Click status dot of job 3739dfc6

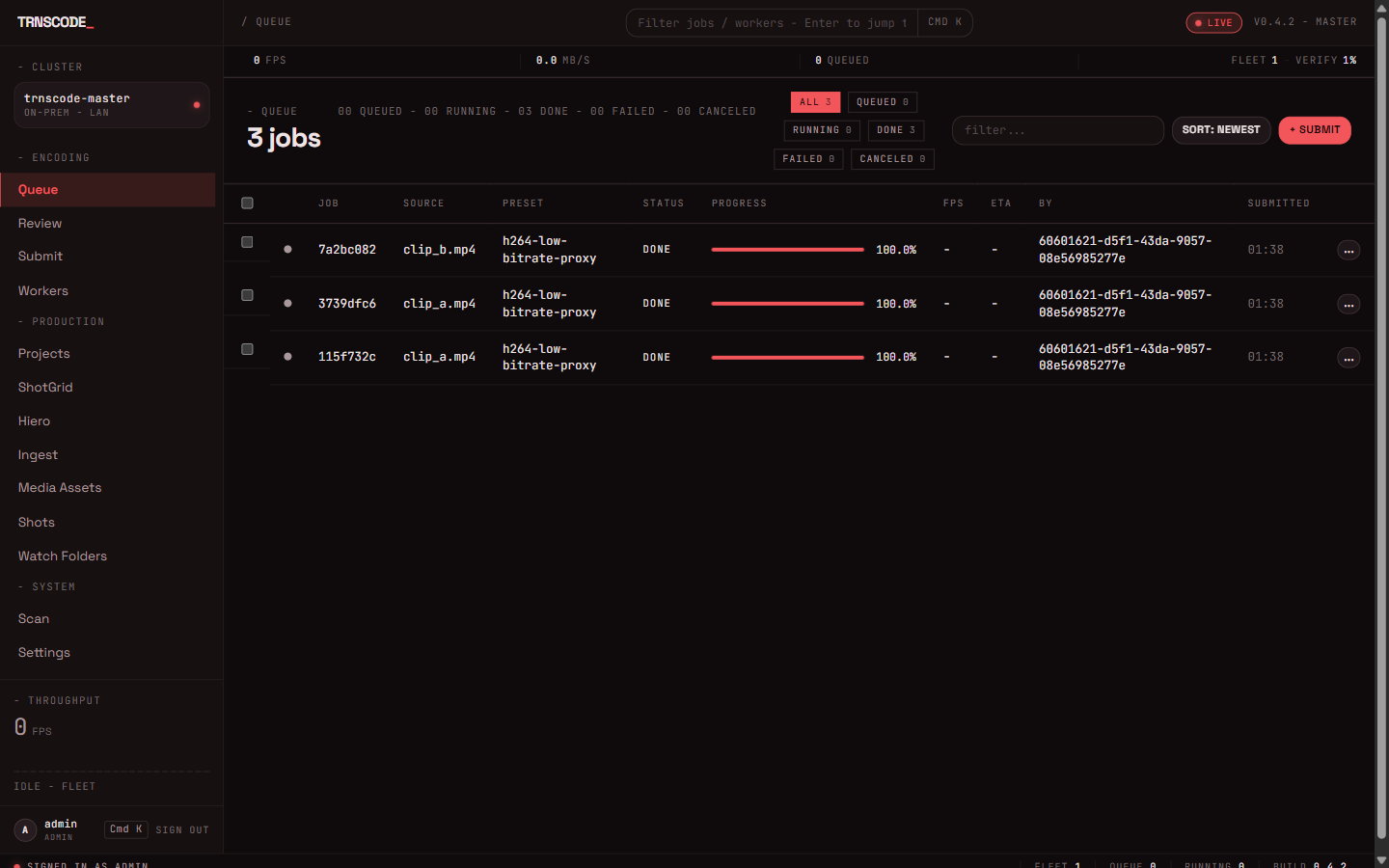tap(287, 303)
